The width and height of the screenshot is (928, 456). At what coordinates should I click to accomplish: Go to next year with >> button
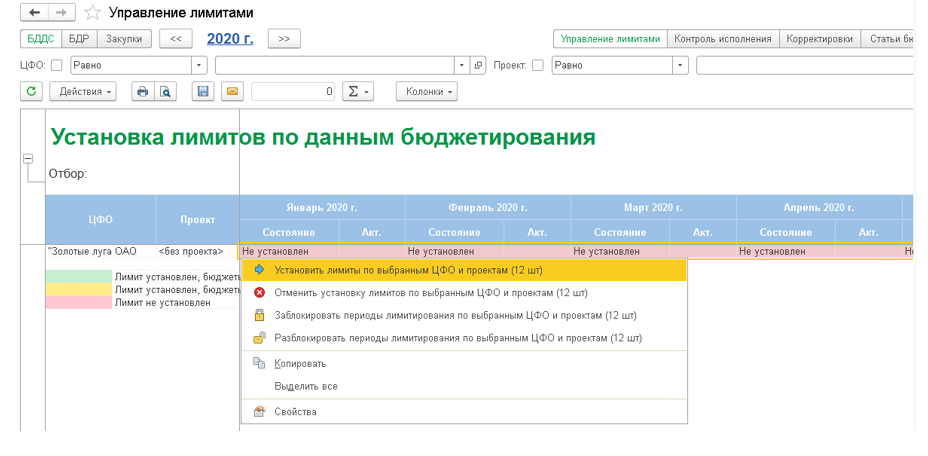[x=284, y=39]
